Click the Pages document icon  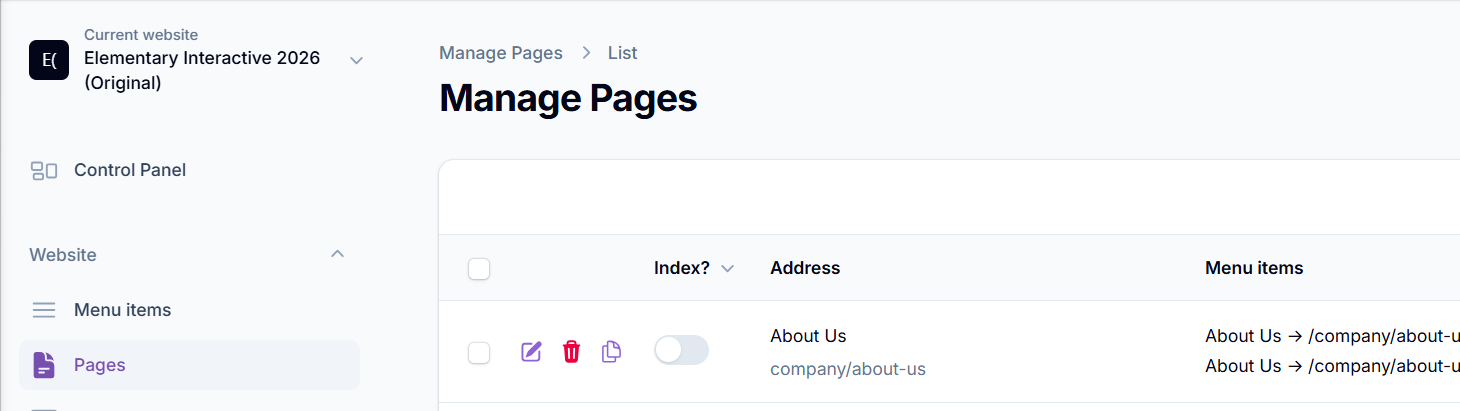click(44, 365)
